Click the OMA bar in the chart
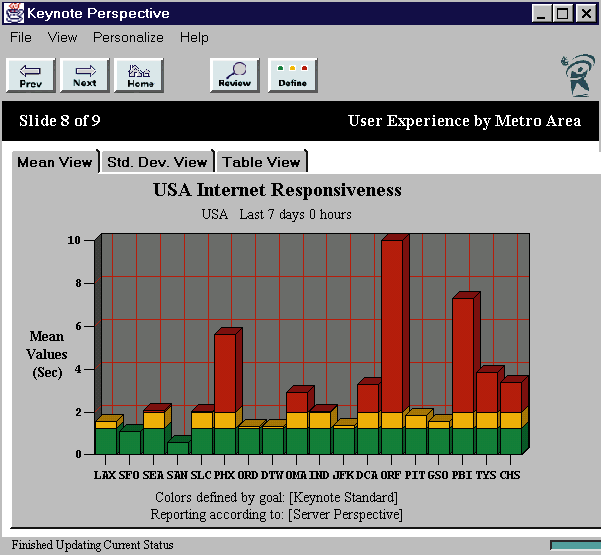Viewport: 601px width, 555px height. pyautogui.click(x=297, y=423)
